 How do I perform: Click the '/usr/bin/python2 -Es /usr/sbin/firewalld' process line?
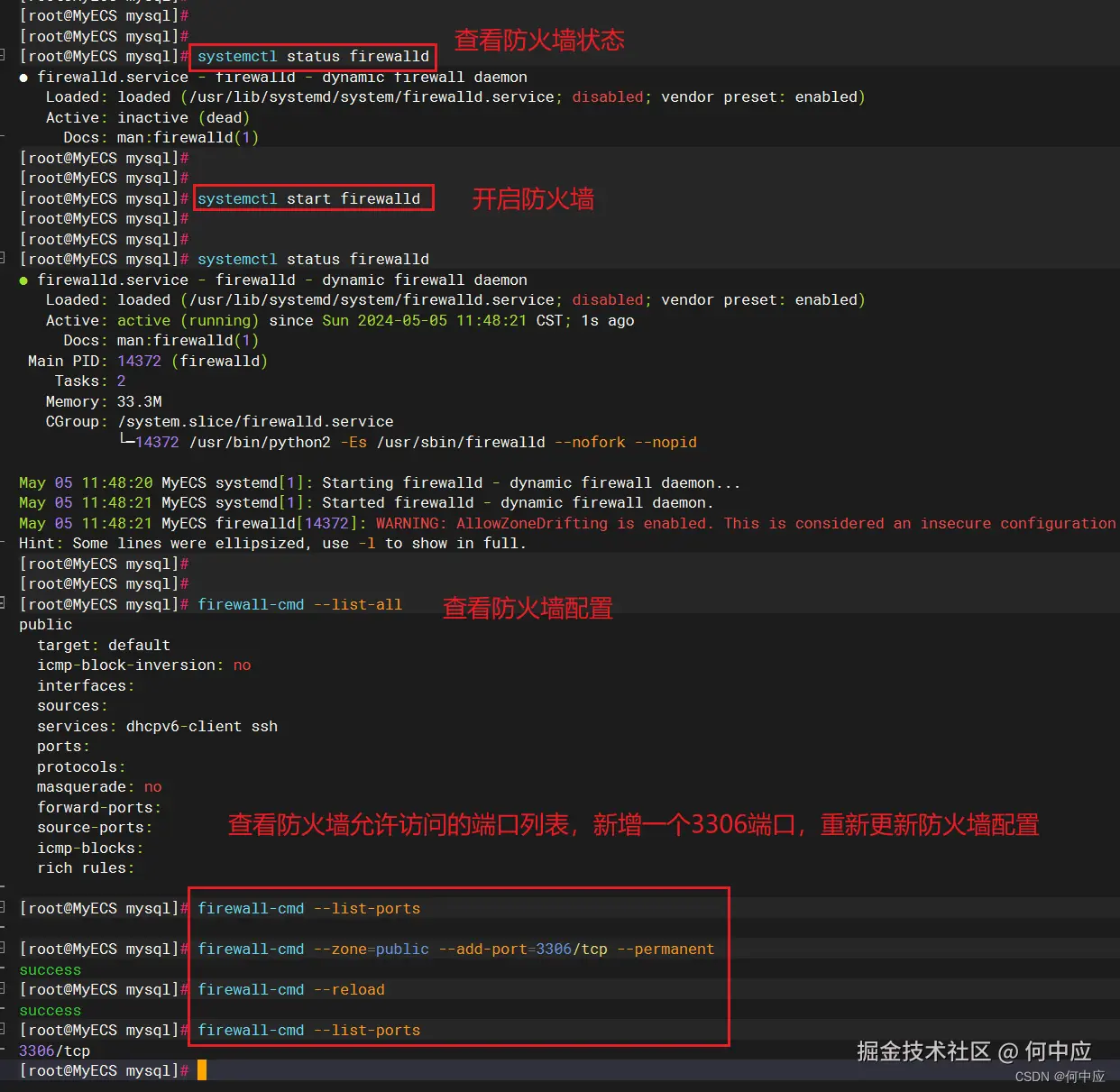[x=367, y=442]
